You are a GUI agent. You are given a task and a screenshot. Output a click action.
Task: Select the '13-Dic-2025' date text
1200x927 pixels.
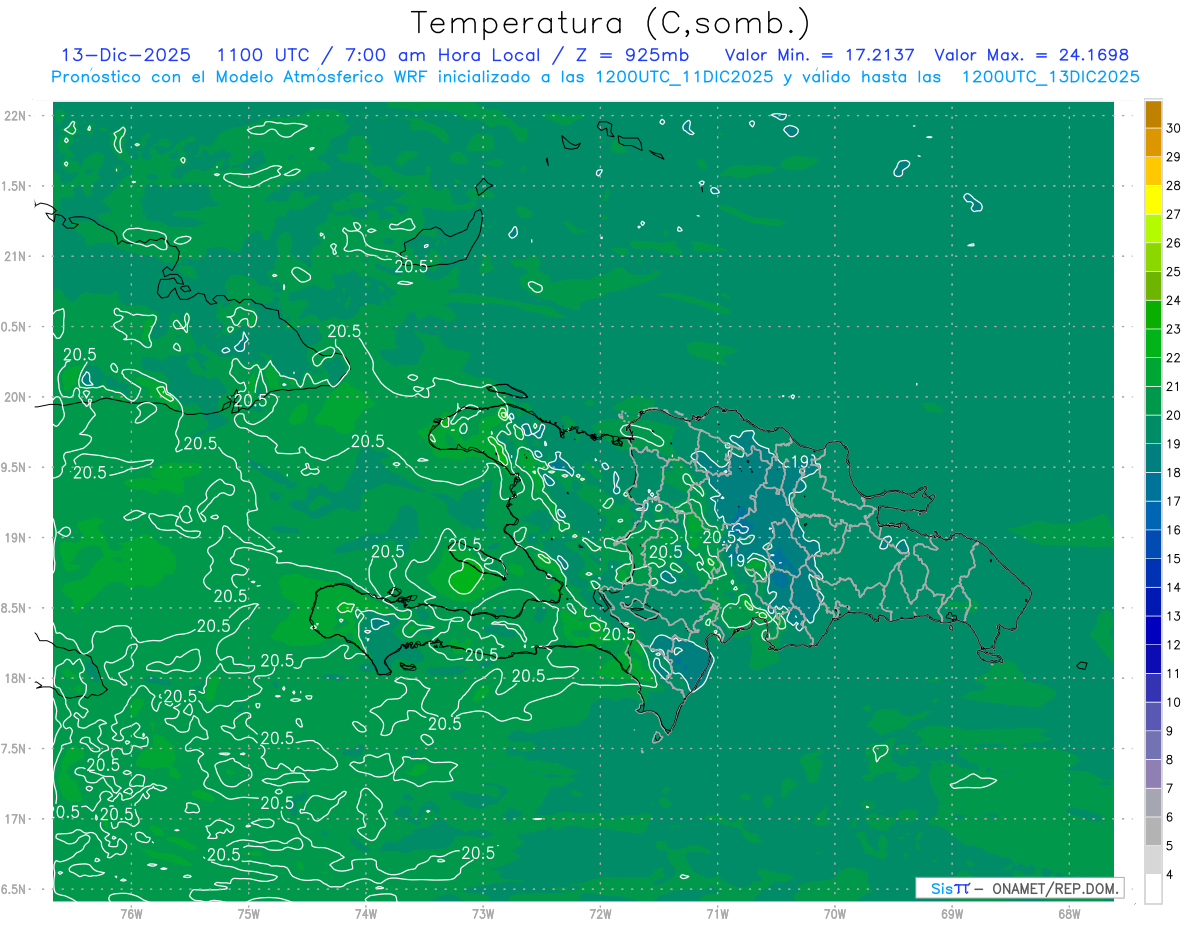click(x=128, y=55)
